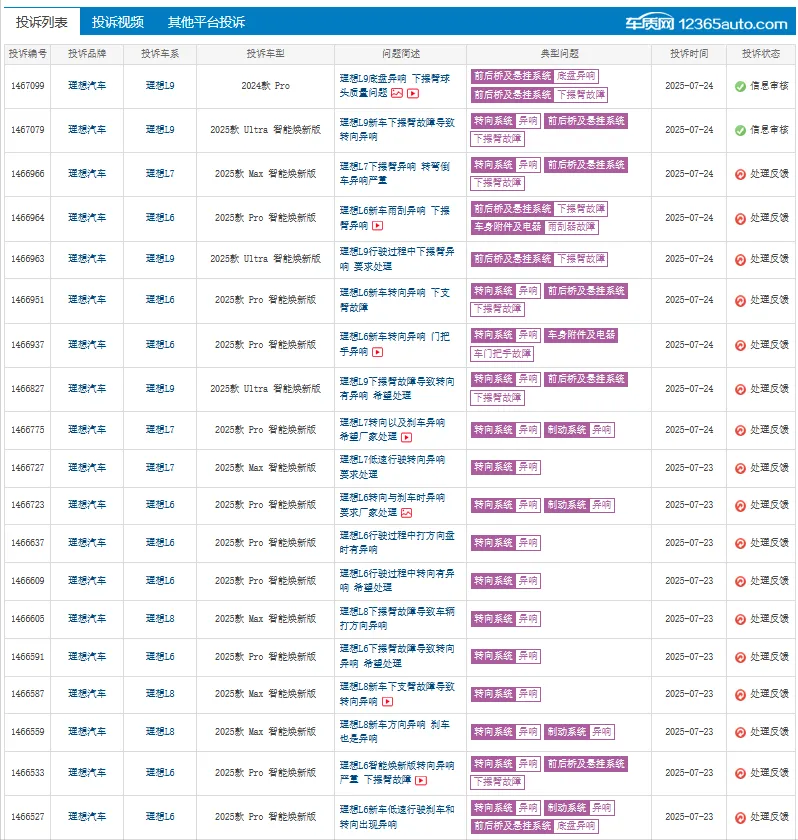Image resolution: width=798 pixels, height=840 pixels.
Task: Click 转向系统 tag in row 1466727
Action: (x=493, y=467)
